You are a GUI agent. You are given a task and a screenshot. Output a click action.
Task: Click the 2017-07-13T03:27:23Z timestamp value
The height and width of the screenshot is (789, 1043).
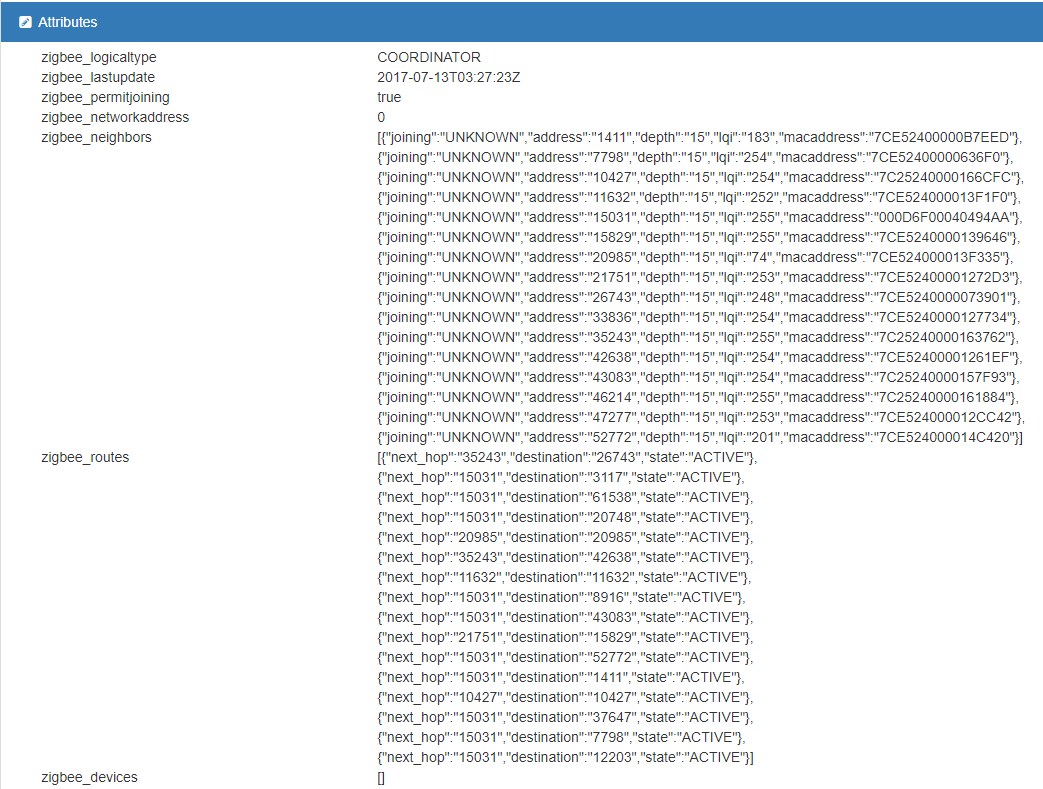click(450, 77)
